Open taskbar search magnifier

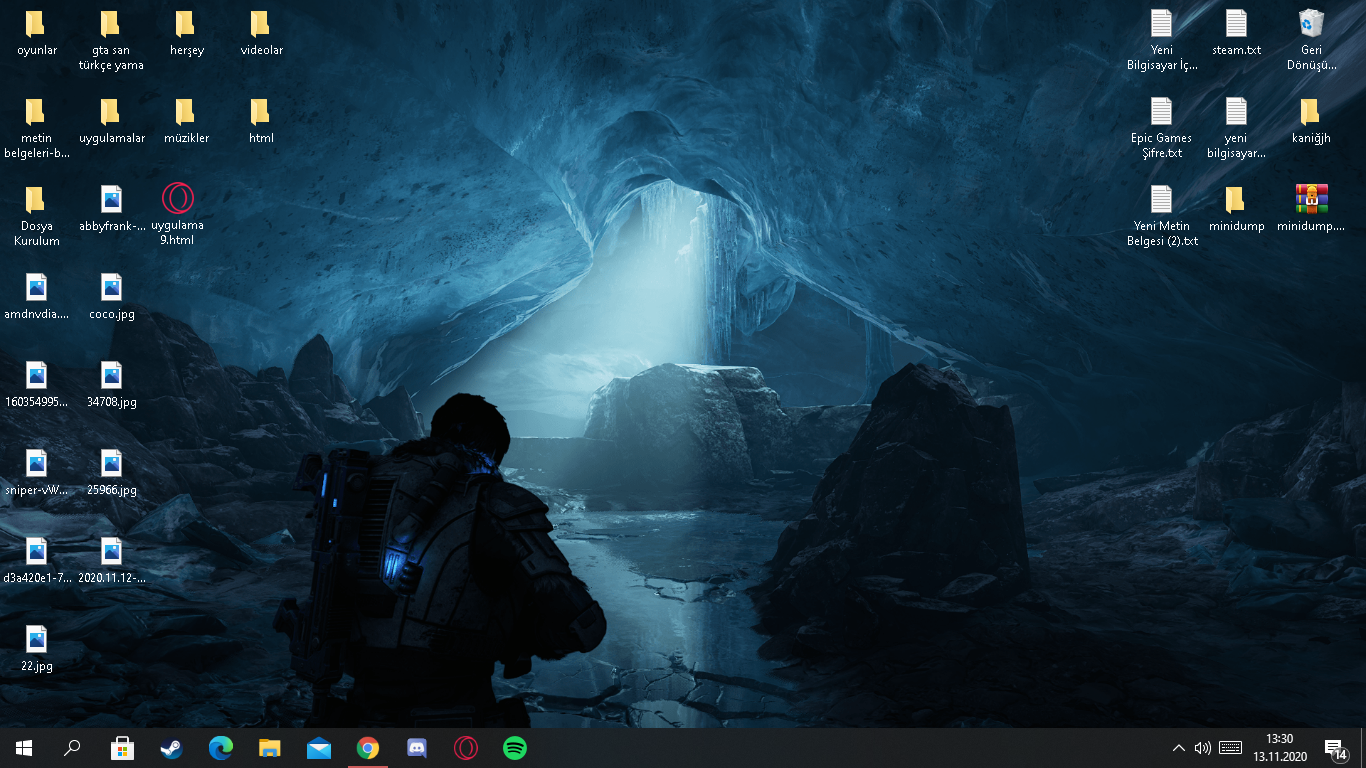point(72,748)
